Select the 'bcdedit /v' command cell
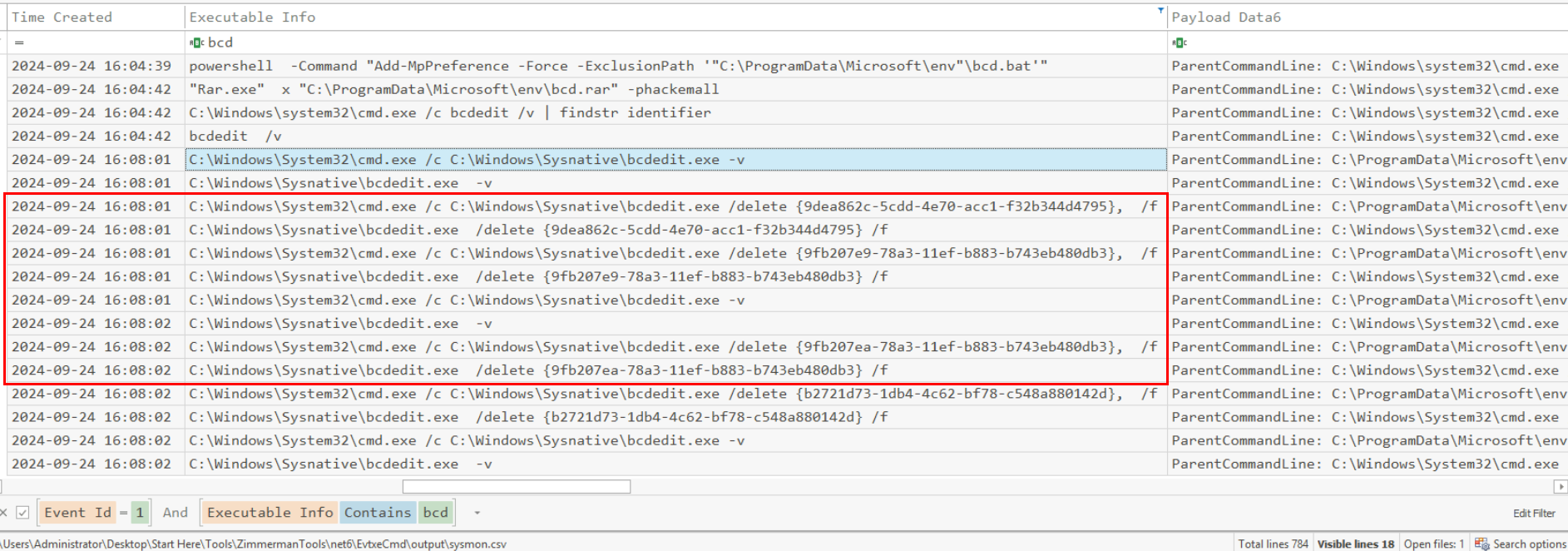The width and height of the screenshot is (1568, 551). pos(675,136)
